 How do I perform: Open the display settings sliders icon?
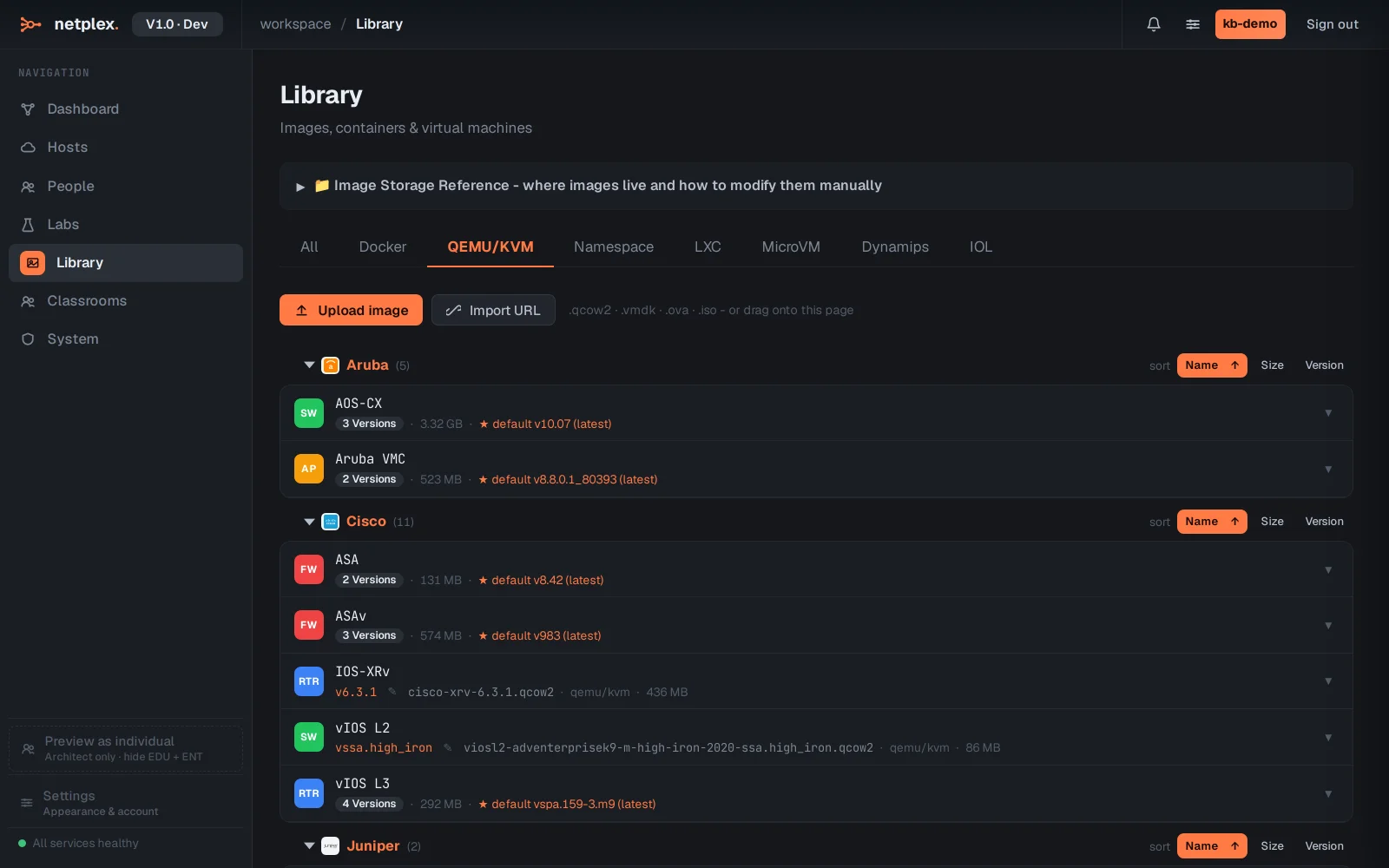click(x=1193, y=24)
